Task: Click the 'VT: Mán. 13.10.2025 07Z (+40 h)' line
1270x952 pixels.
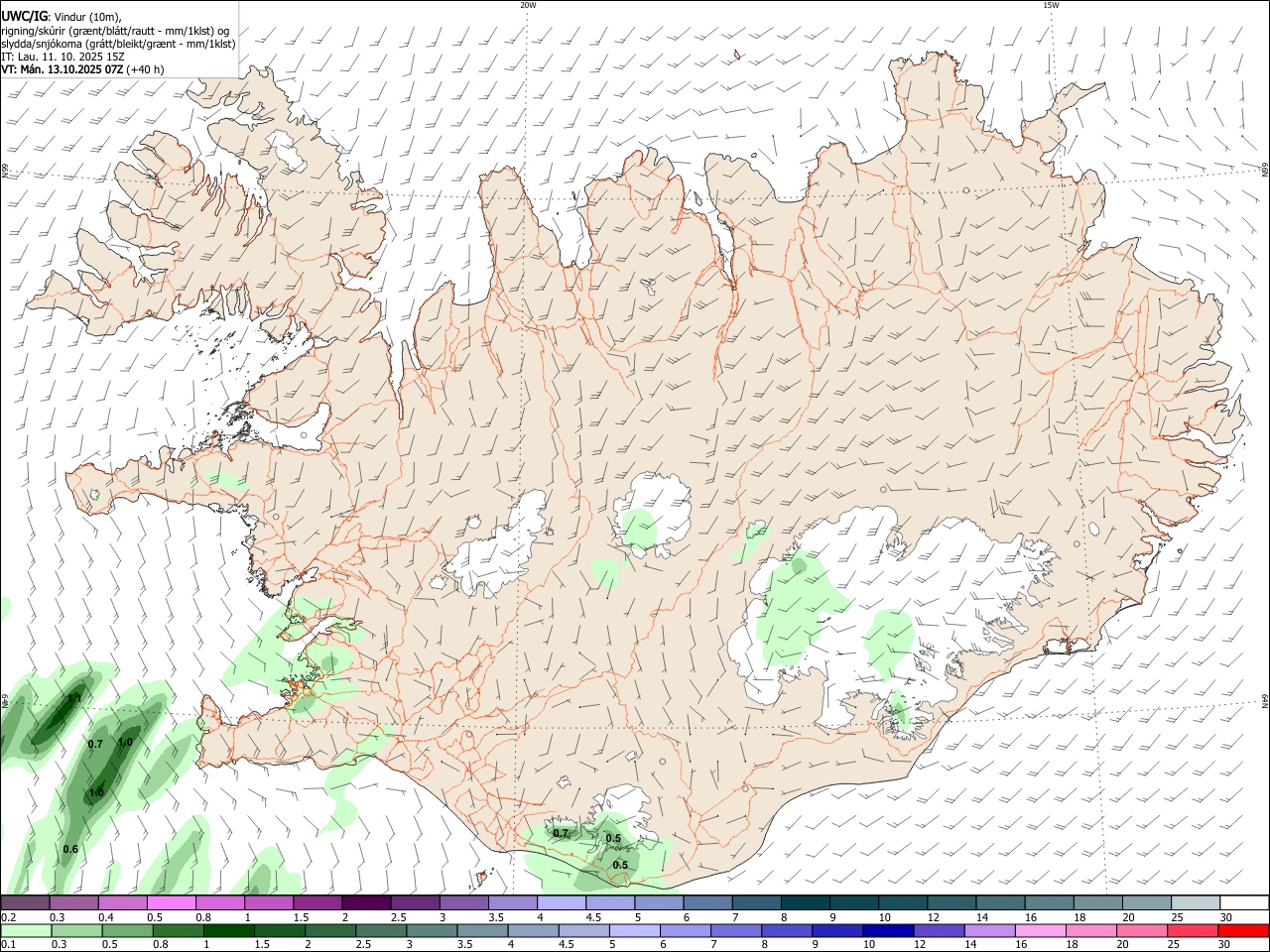Action: (83, 69)
